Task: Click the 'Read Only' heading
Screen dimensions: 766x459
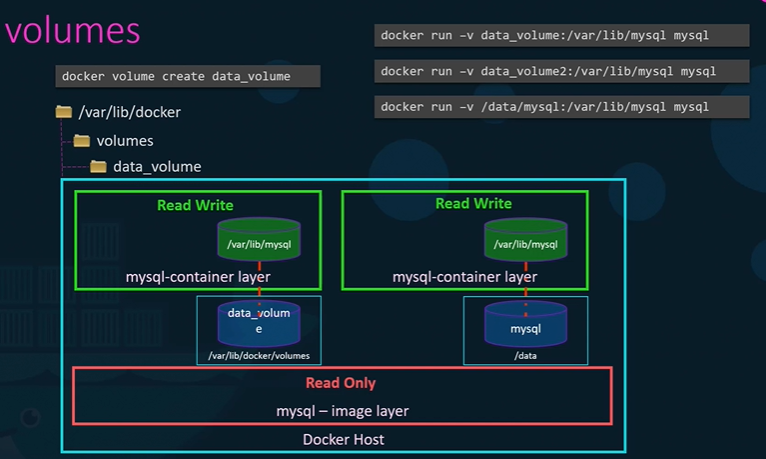Action: click(340, 383)
